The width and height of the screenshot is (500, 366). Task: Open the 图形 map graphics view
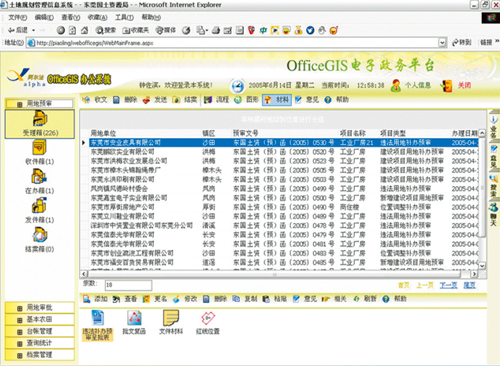[x=246, y=100]
